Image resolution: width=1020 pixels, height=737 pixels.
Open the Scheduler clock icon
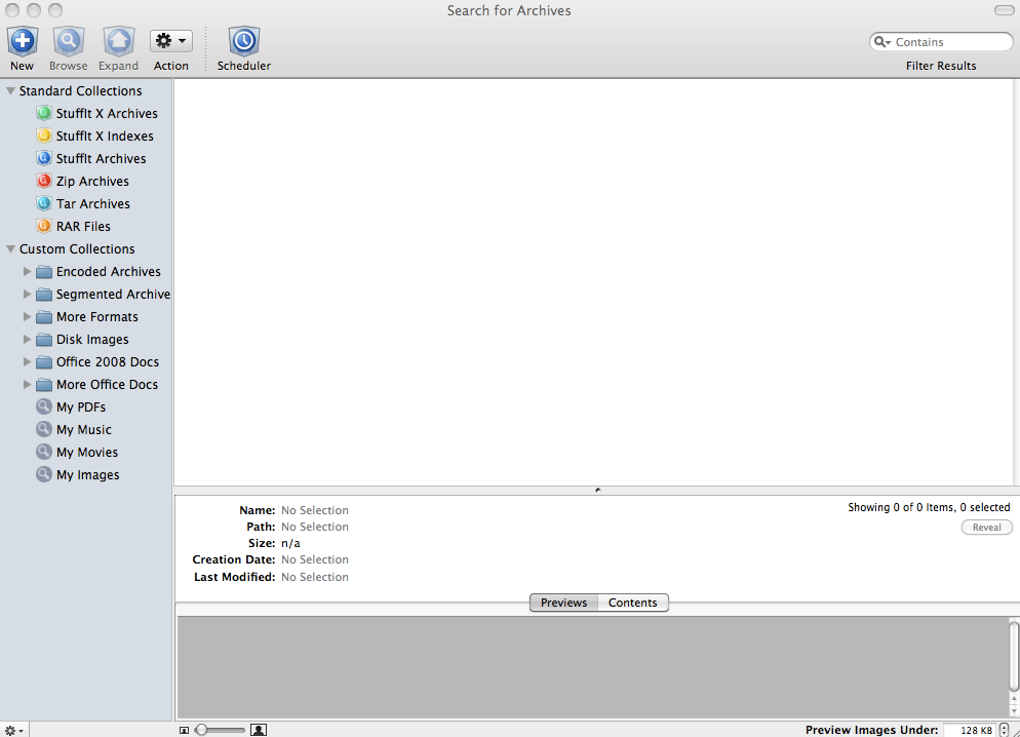[x=244, y=42]
